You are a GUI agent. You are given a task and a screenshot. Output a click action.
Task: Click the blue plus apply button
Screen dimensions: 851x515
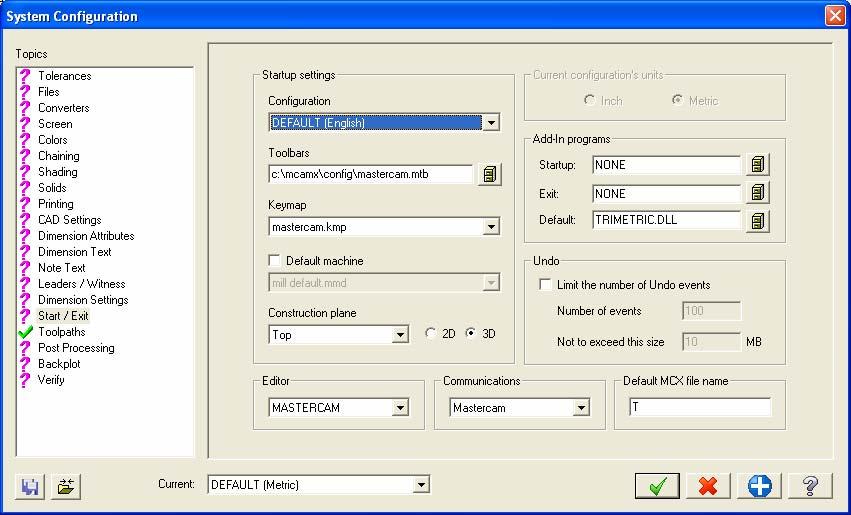pos(759,486)
